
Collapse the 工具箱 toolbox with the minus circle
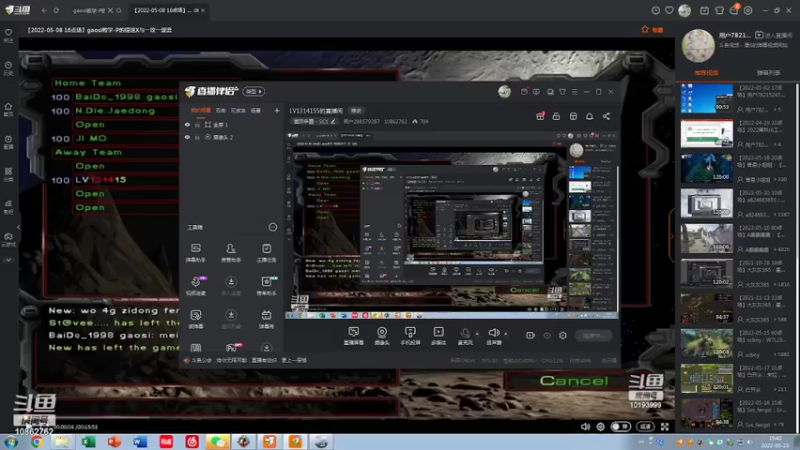[273, 227]
